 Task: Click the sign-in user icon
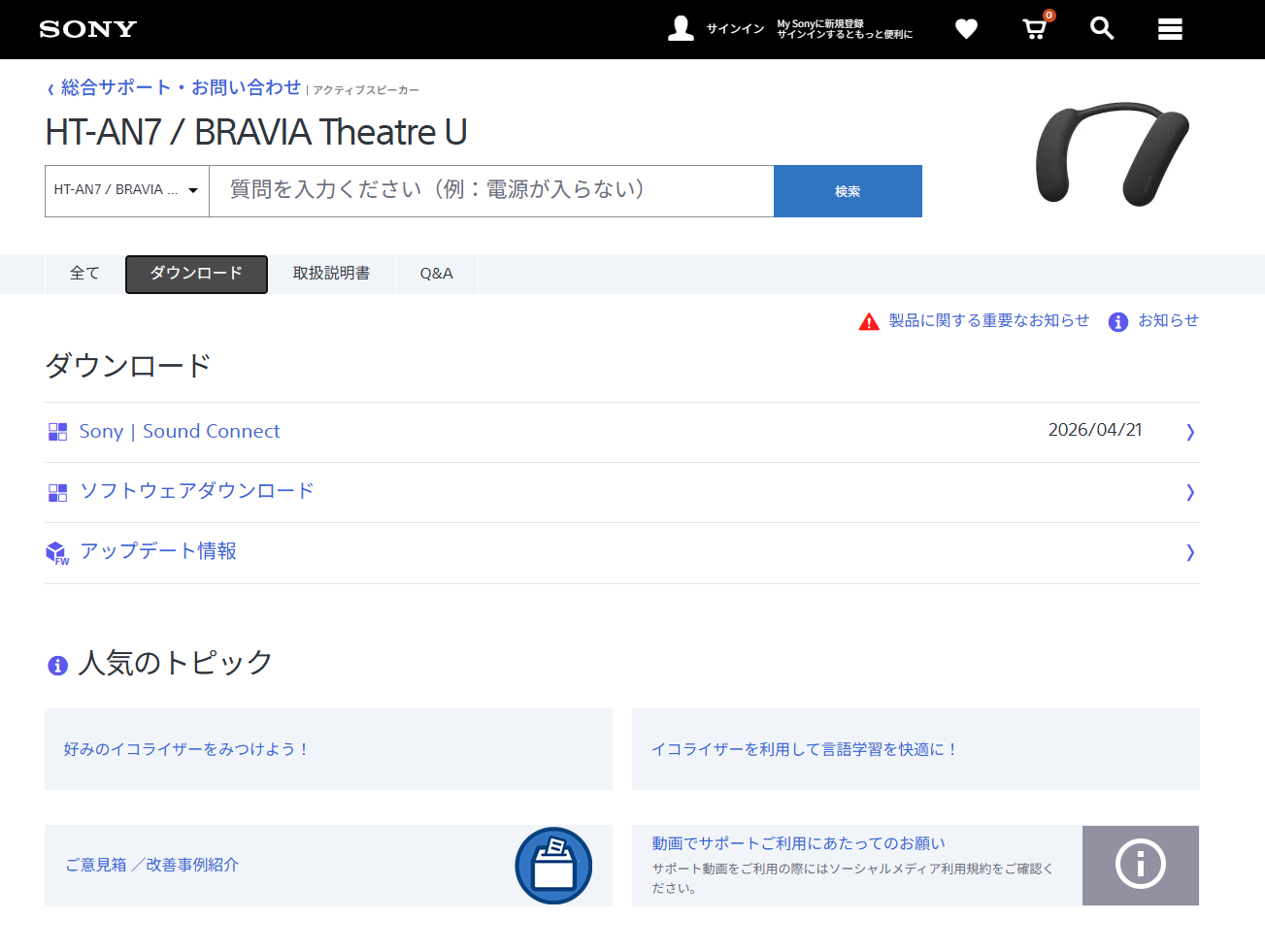click(682, 28)
